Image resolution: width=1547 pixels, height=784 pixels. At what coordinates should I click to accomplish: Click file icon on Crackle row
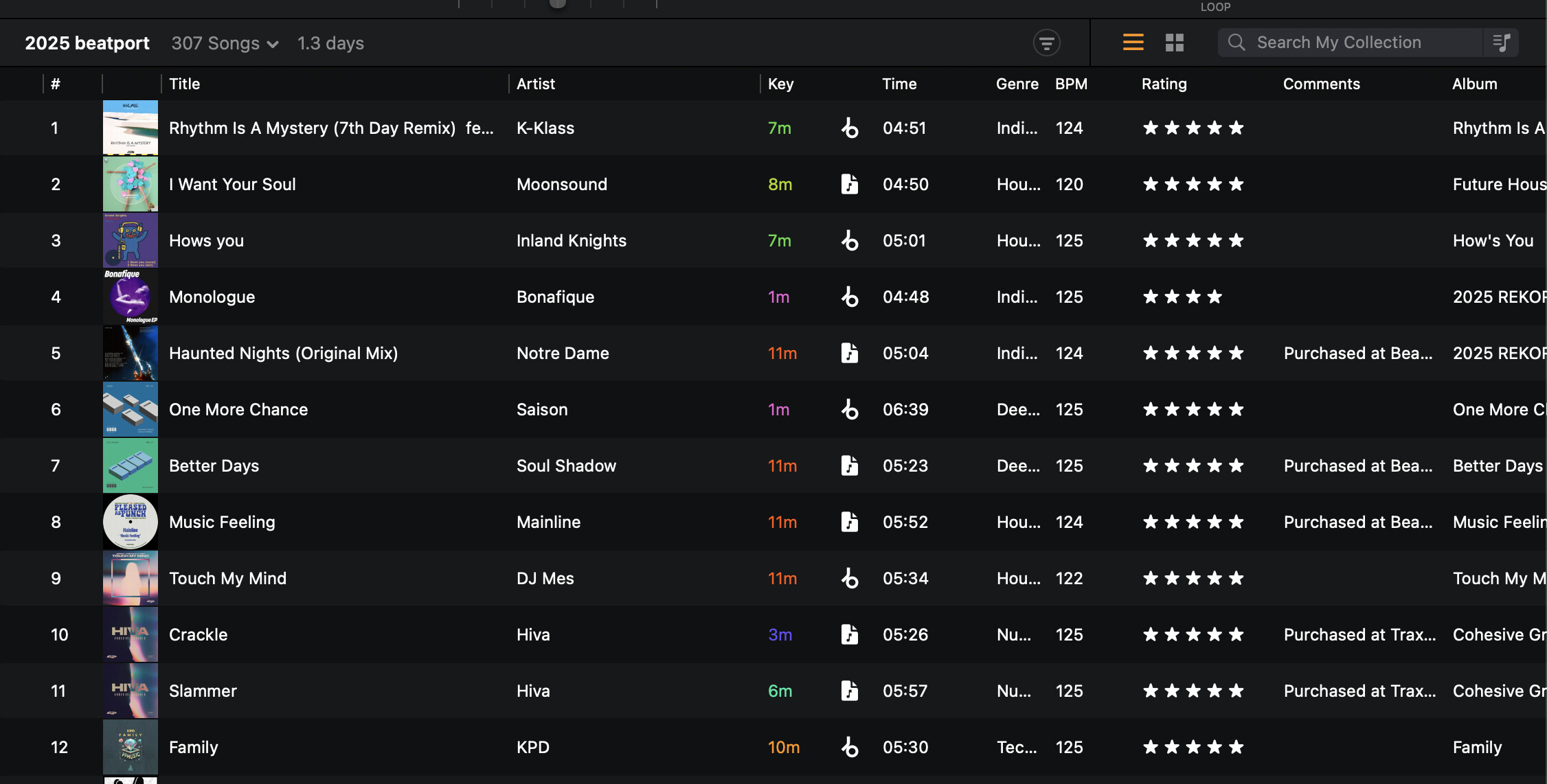[x=850, y=634]
